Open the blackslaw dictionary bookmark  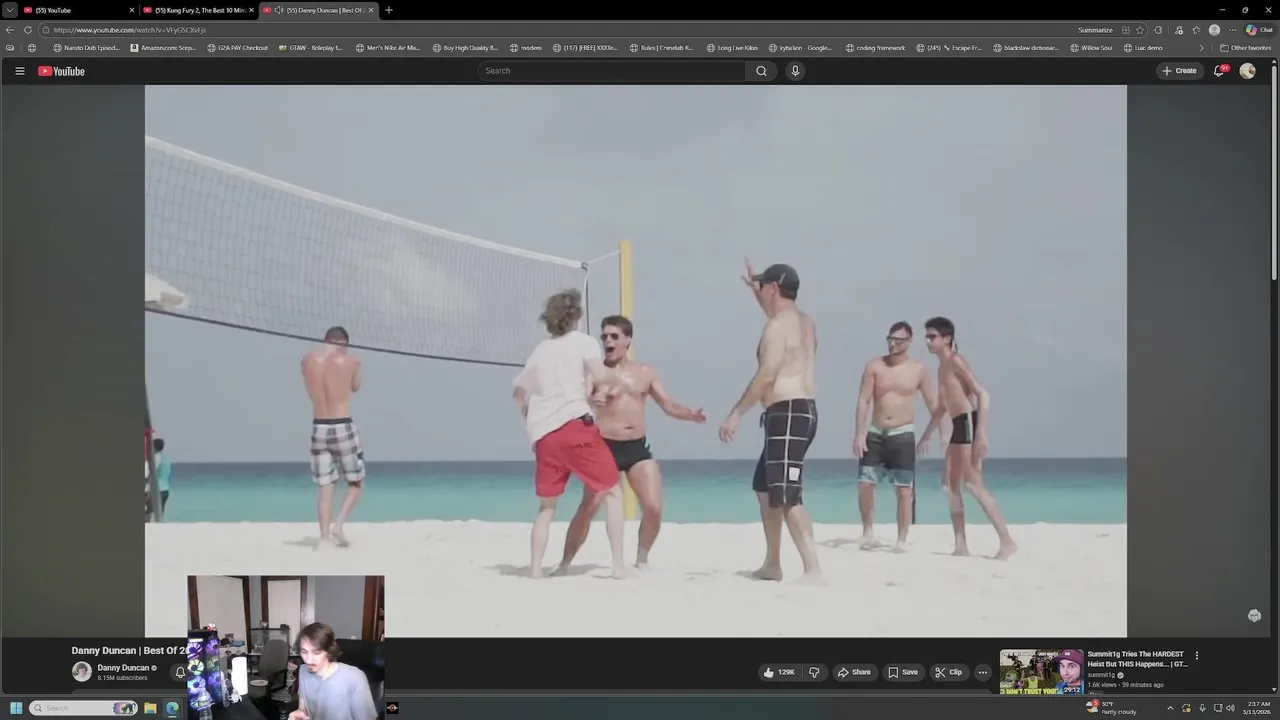tap(1026, 48)
